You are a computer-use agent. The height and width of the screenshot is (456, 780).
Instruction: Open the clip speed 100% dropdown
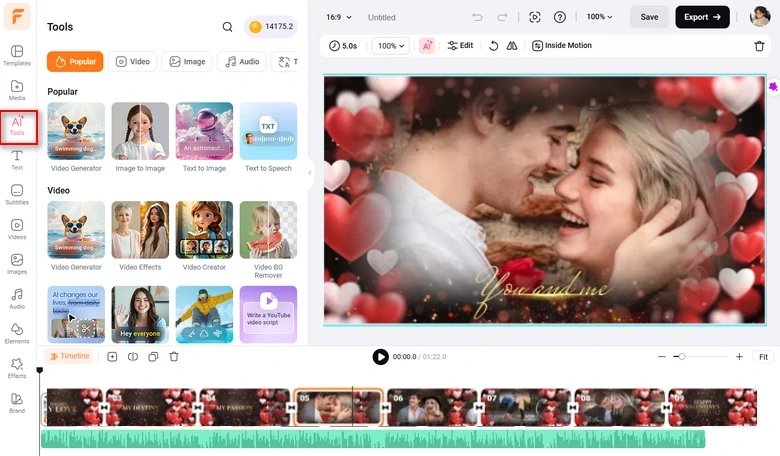pyautogui.click(x=390, y=46)
